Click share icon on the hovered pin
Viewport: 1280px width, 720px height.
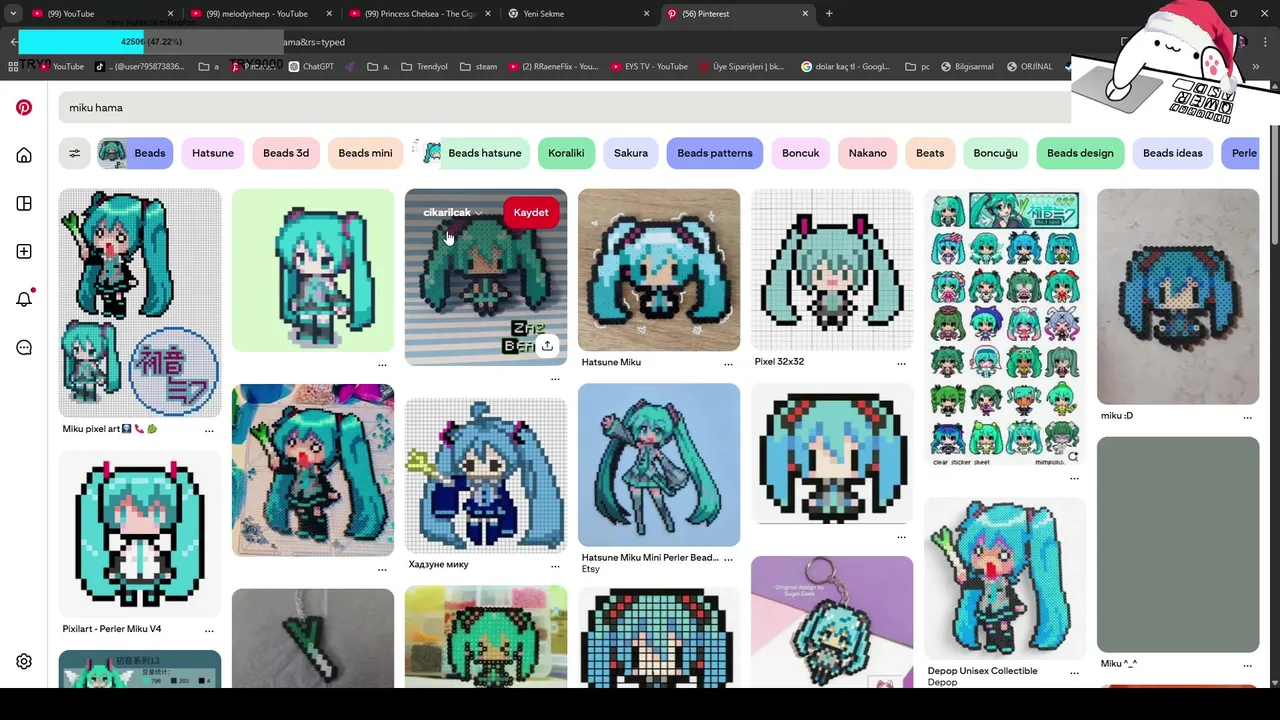(547, 345)
